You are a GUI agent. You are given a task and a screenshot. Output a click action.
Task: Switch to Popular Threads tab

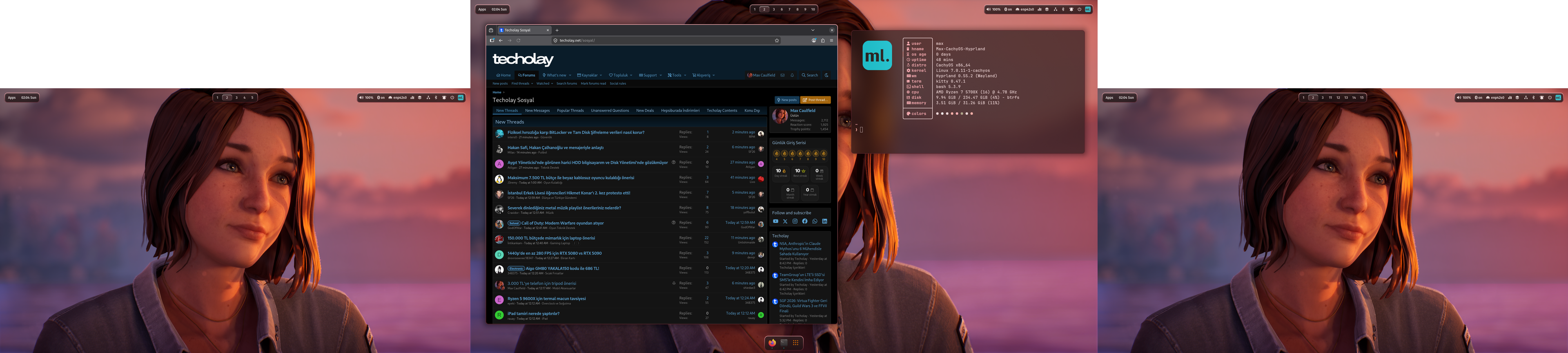(x=570, y=111)
